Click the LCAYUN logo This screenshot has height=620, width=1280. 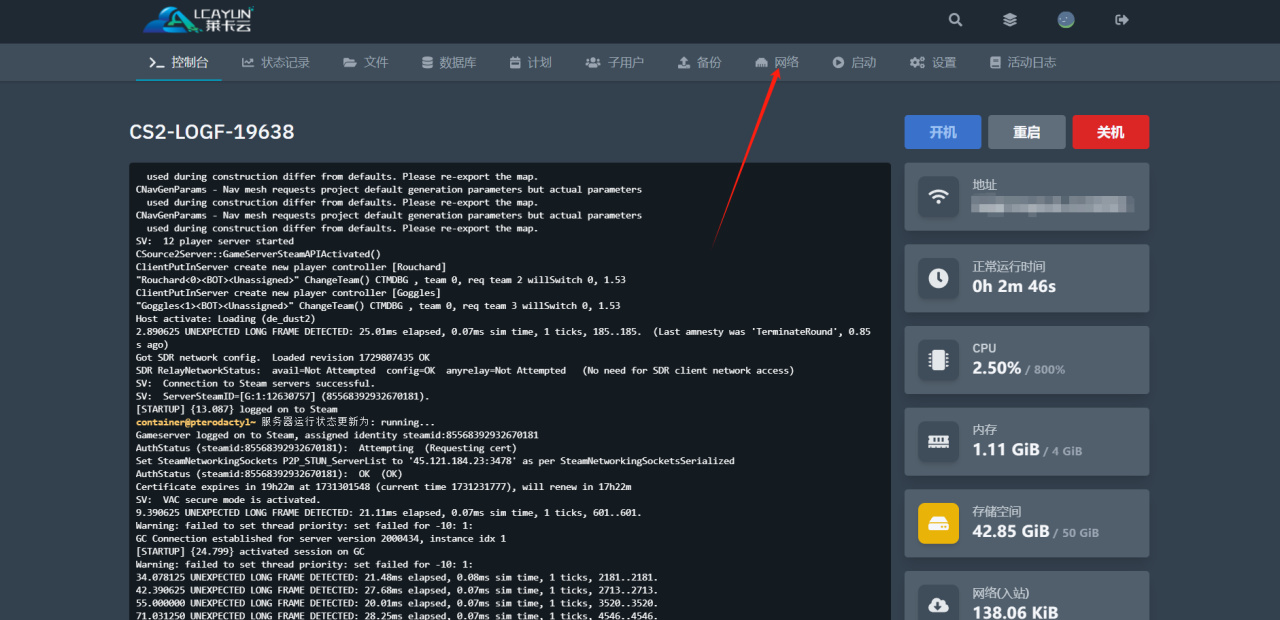pos(199,19)
